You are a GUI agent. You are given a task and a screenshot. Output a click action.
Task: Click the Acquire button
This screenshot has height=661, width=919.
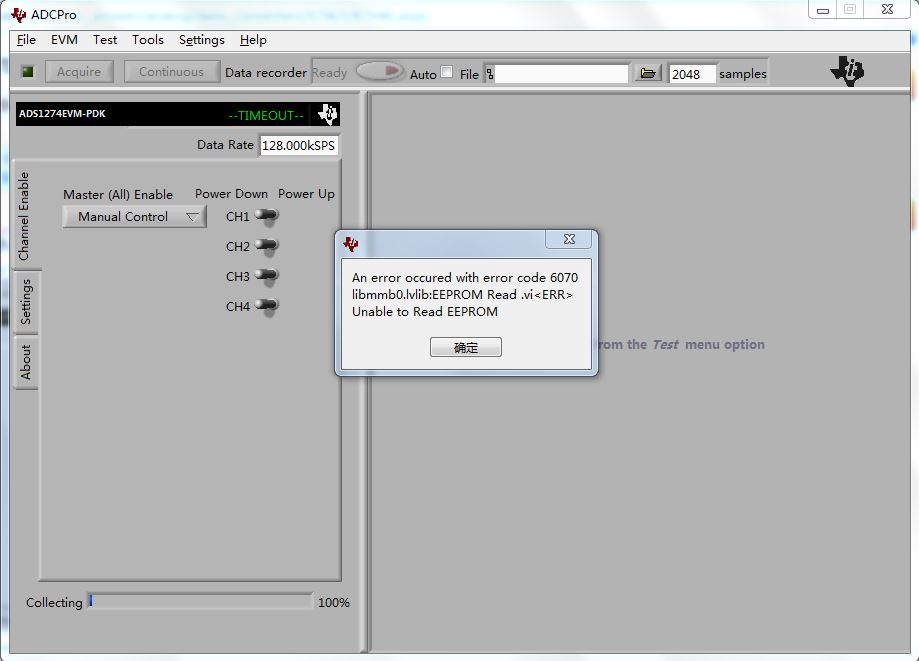(79, 72)
